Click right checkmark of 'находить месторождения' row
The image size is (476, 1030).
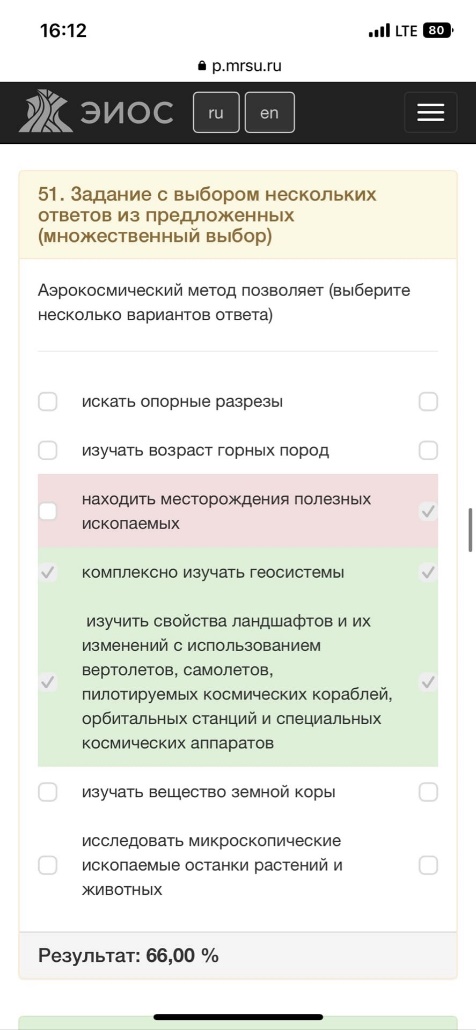(428, 511)
